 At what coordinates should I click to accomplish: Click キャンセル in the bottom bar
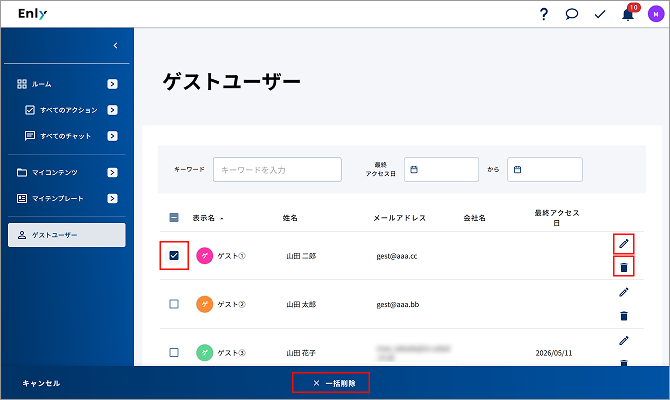coord(41,383)
